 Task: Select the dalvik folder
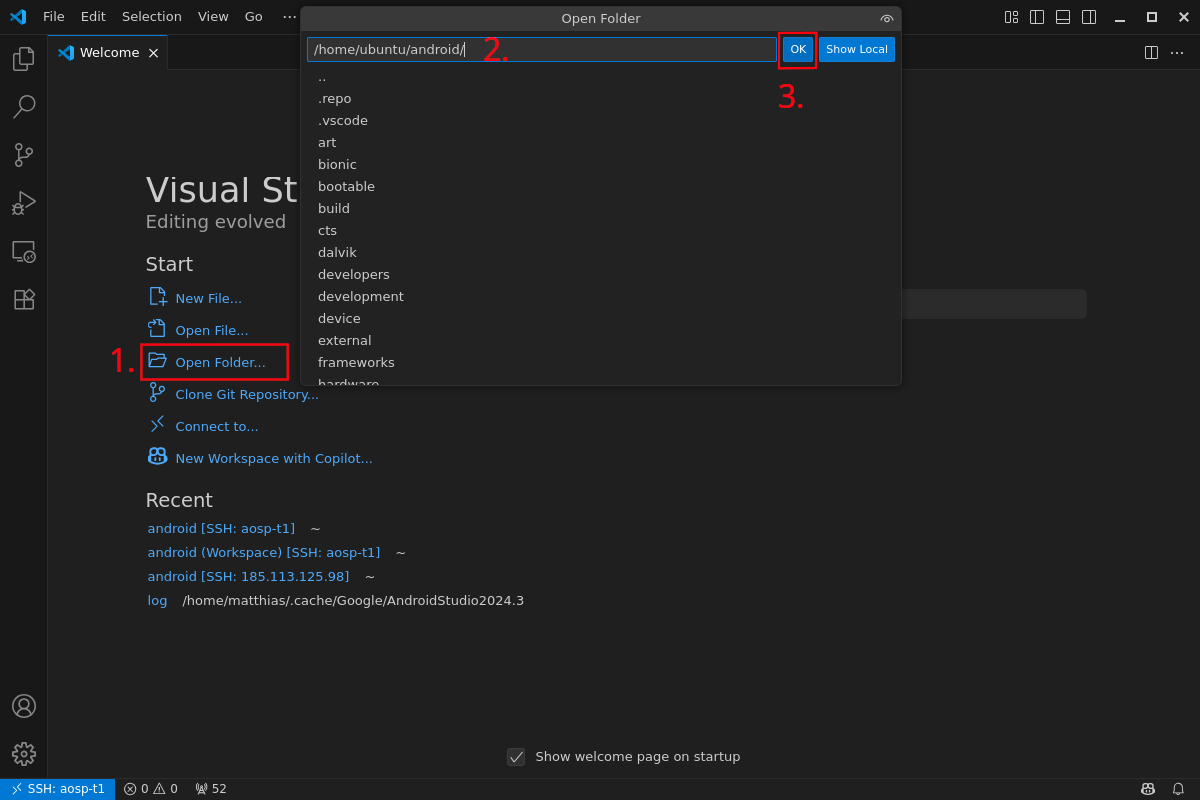(x=601, y=253)
